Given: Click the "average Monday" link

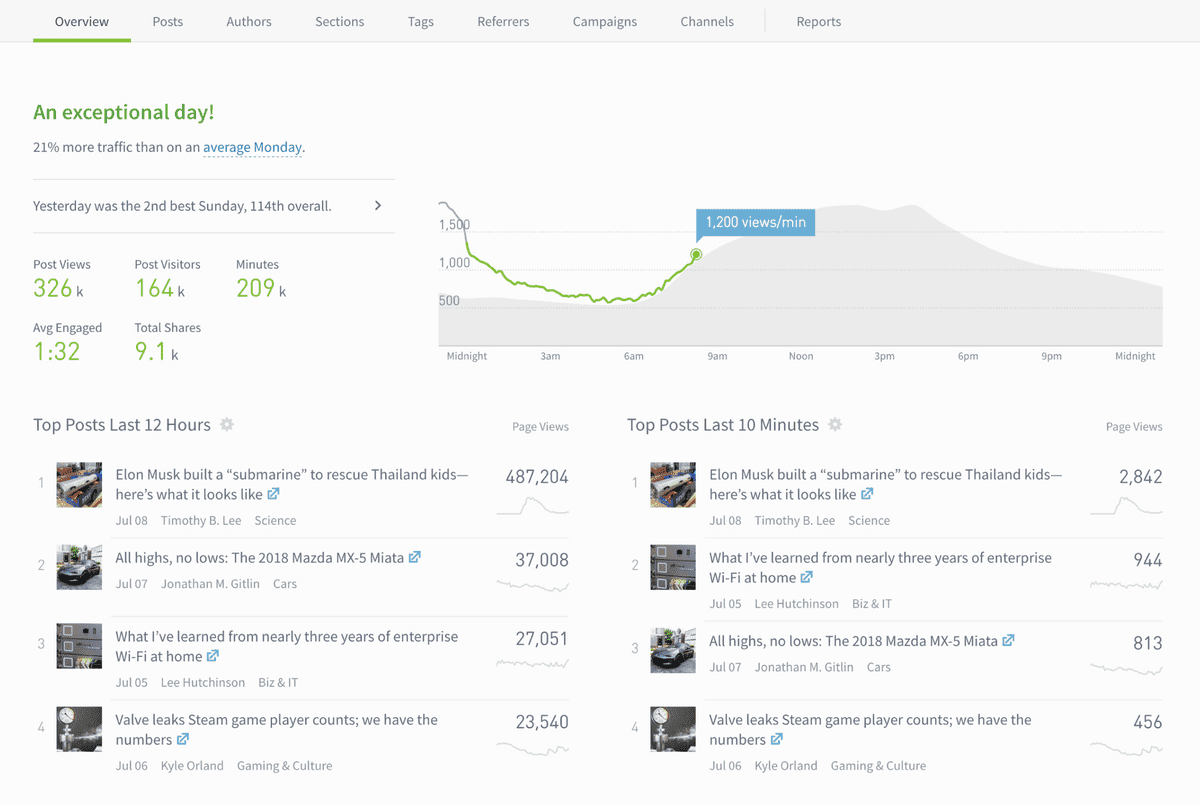Looking at the screenshot, I should tap(252, 148).
